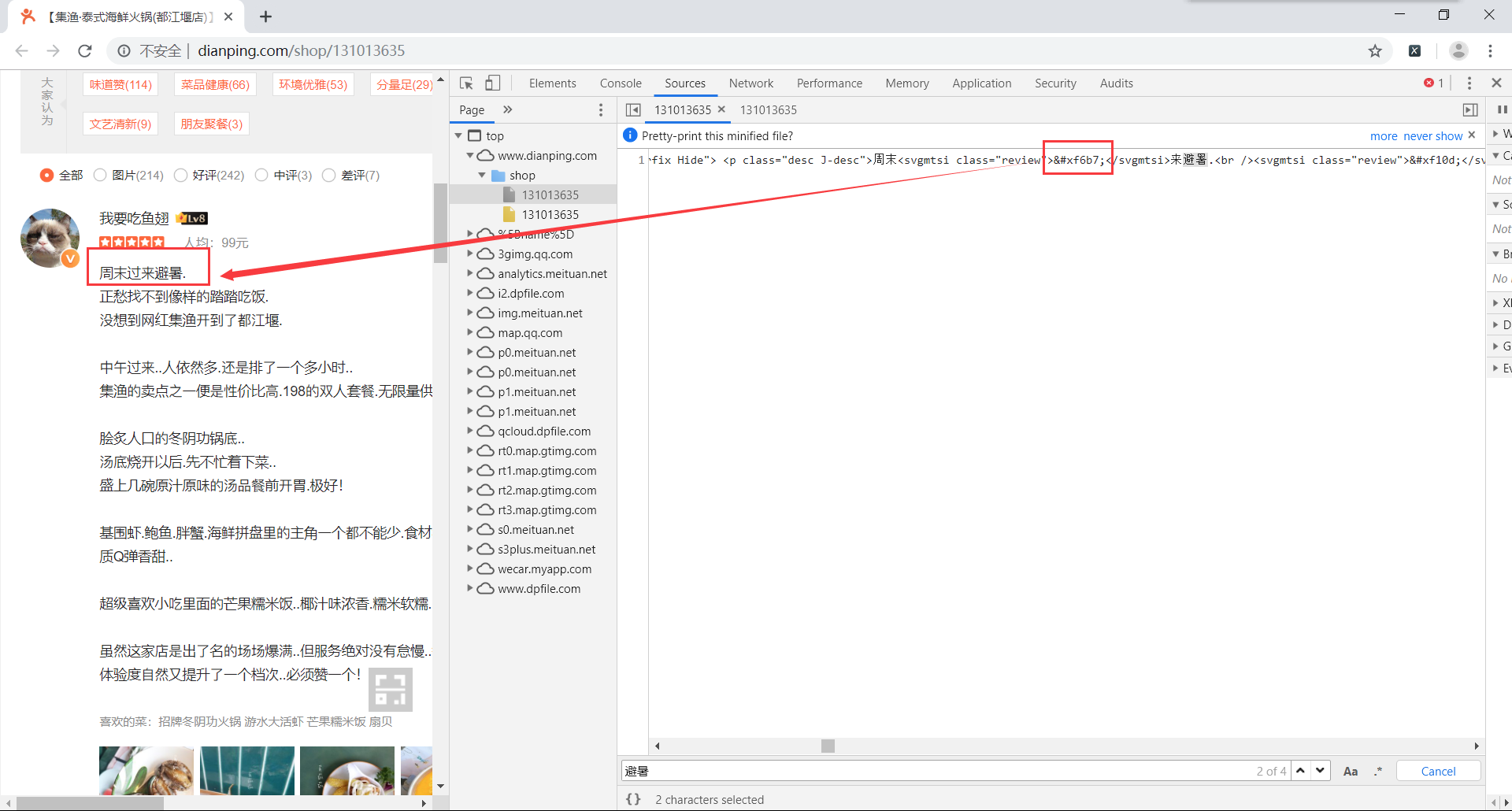View site security info icon
The height and width of the screenshot is (811, 1512).
coord(124,50)
